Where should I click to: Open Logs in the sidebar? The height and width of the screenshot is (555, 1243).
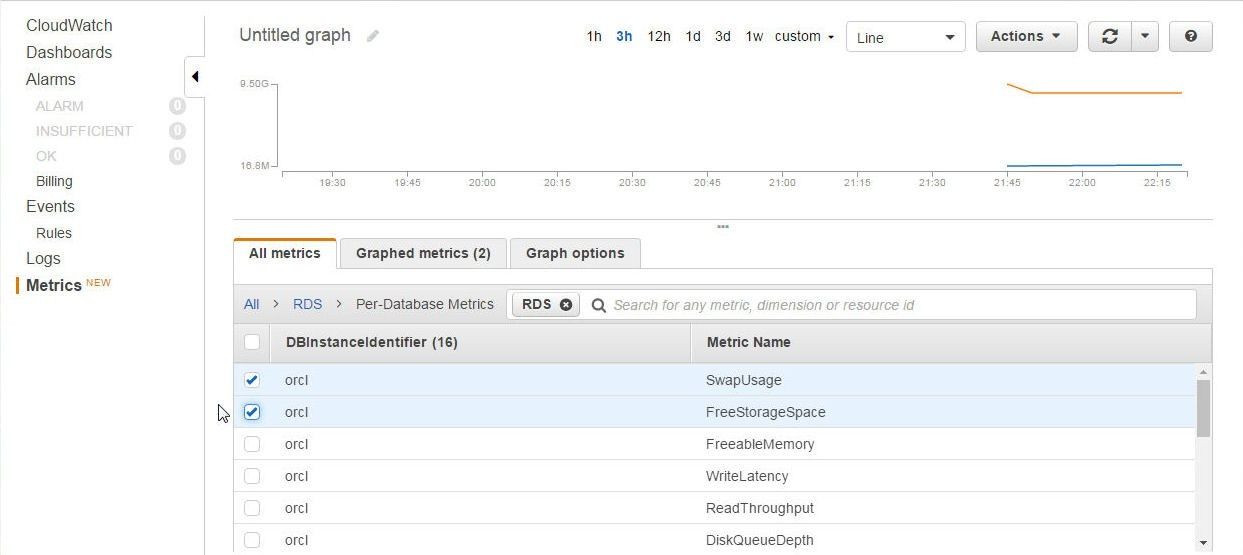point(43,258)
